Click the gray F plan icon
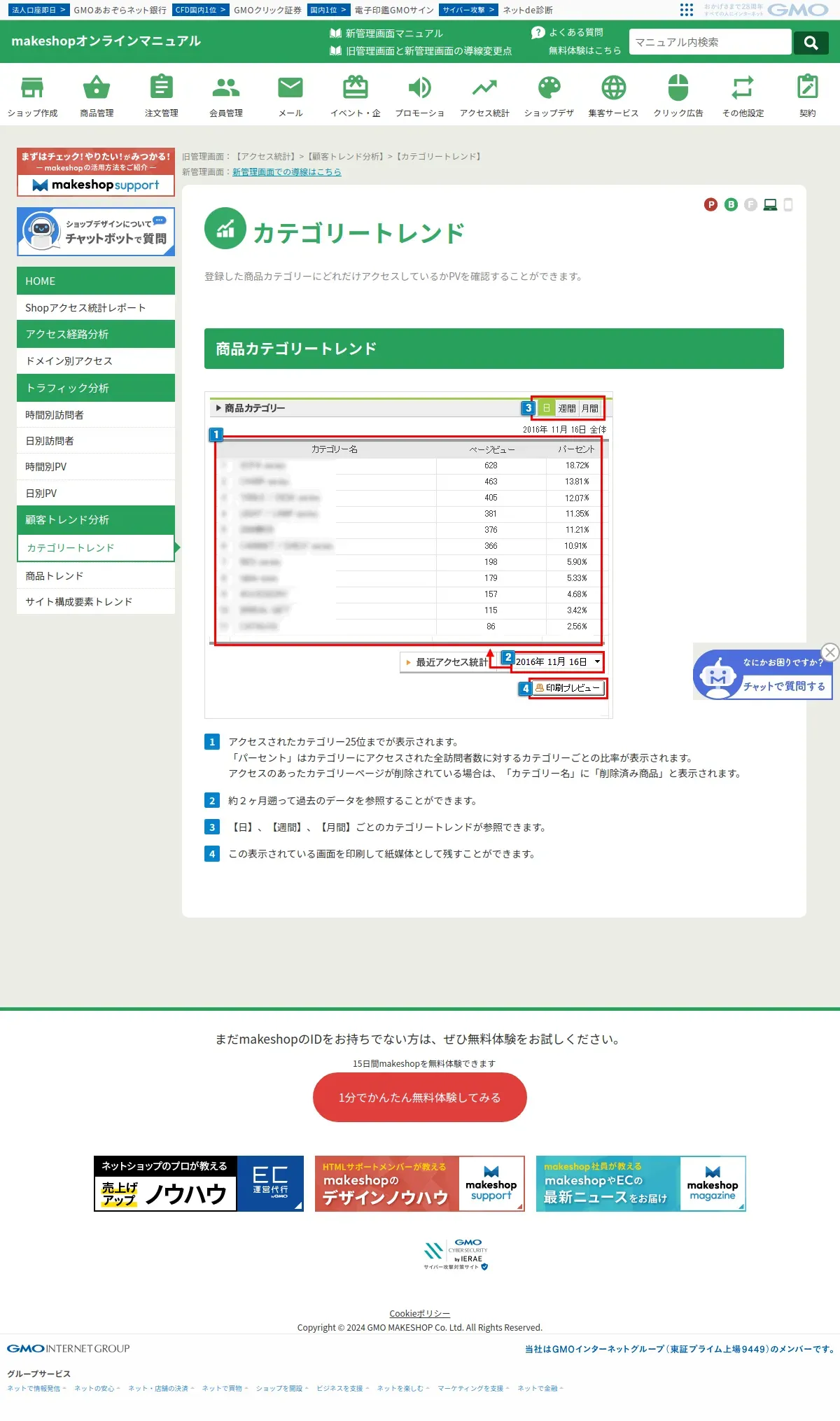The image size is (840, 1421). click(750, 204)
